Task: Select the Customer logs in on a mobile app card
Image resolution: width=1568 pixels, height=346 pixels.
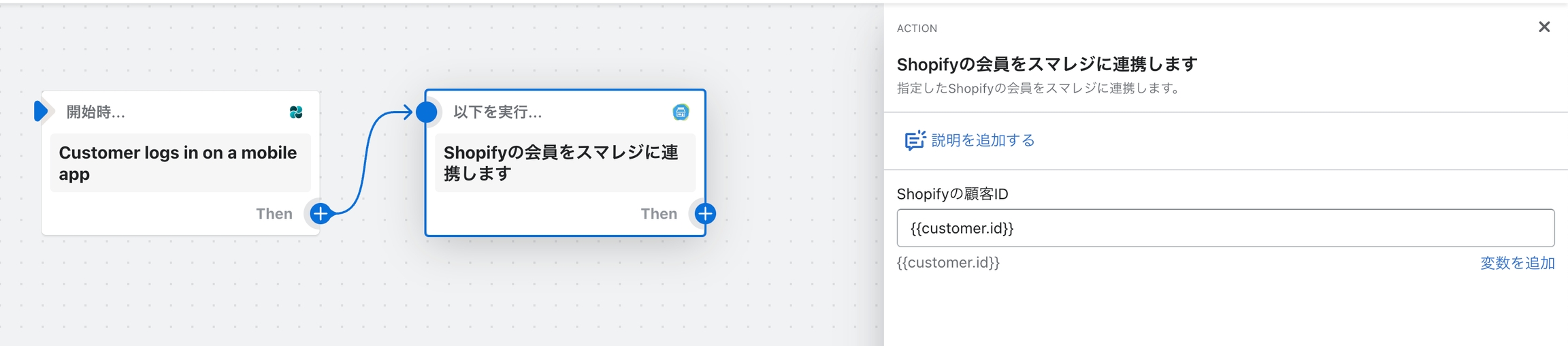Action: [180, 163]
